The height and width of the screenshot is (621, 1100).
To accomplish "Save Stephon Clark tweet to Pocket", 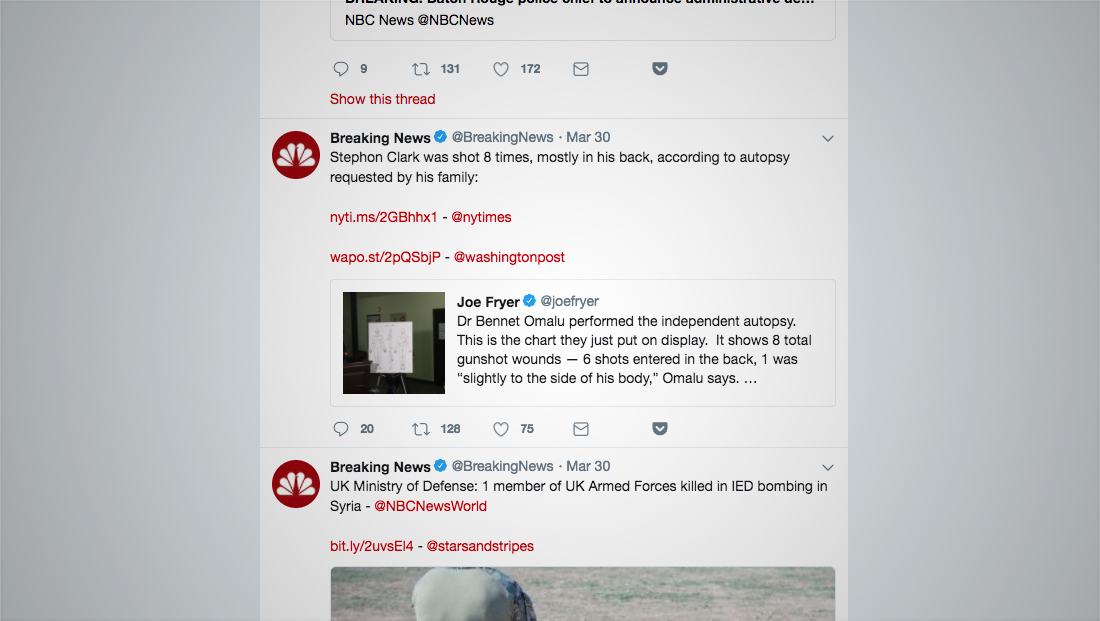I will [x=659, y=428].
